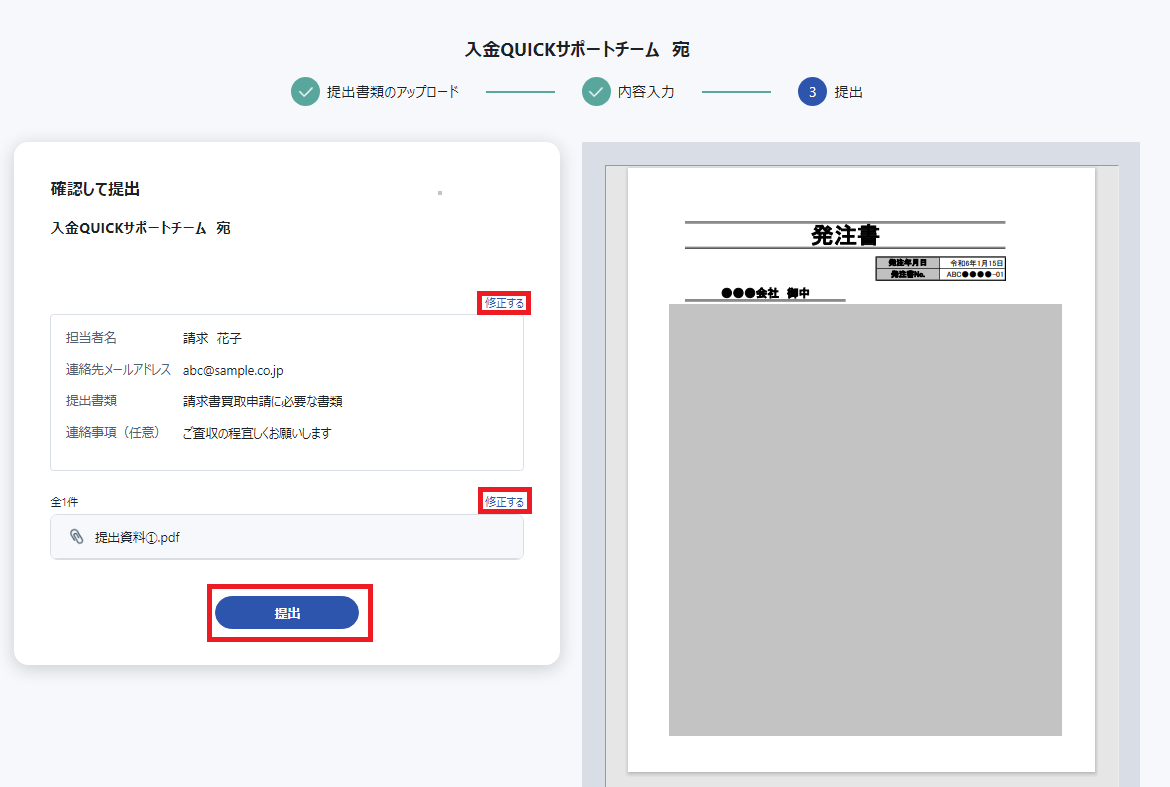
Task: Click the text 請求書買取申請に必要な書類
Action: (x=263, y=401)
